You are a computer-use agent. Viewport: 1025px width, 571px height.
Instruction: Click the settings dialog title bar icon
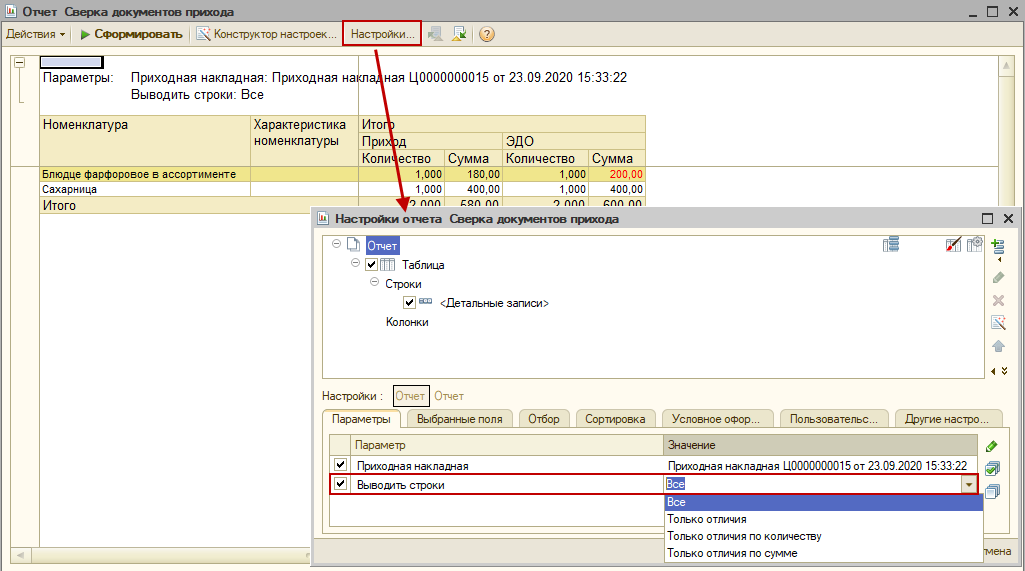coord(323,218)
